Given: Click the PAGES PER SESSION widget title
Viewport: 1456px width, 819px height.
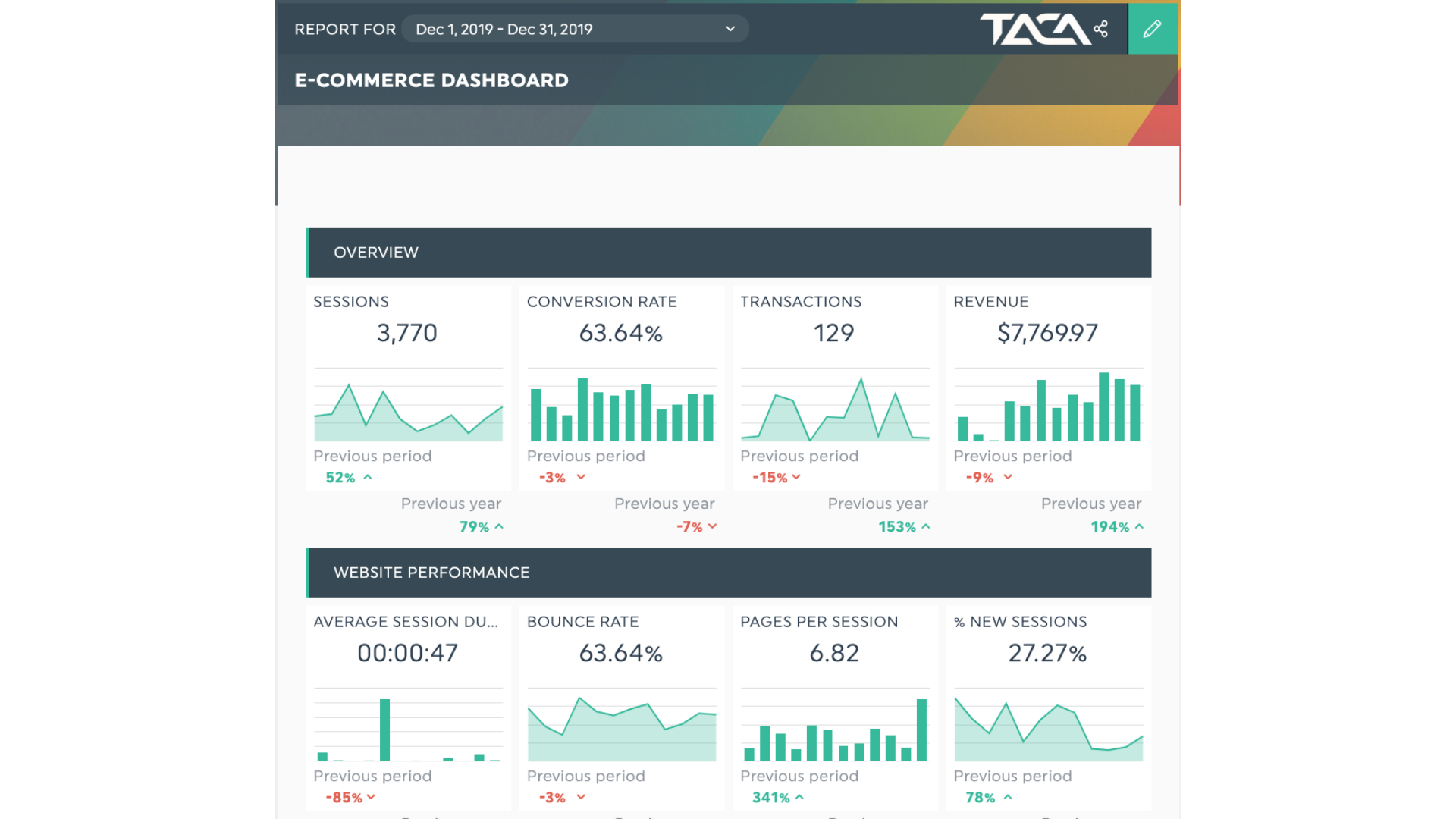Looking at the screenshot, I should 819,622.
